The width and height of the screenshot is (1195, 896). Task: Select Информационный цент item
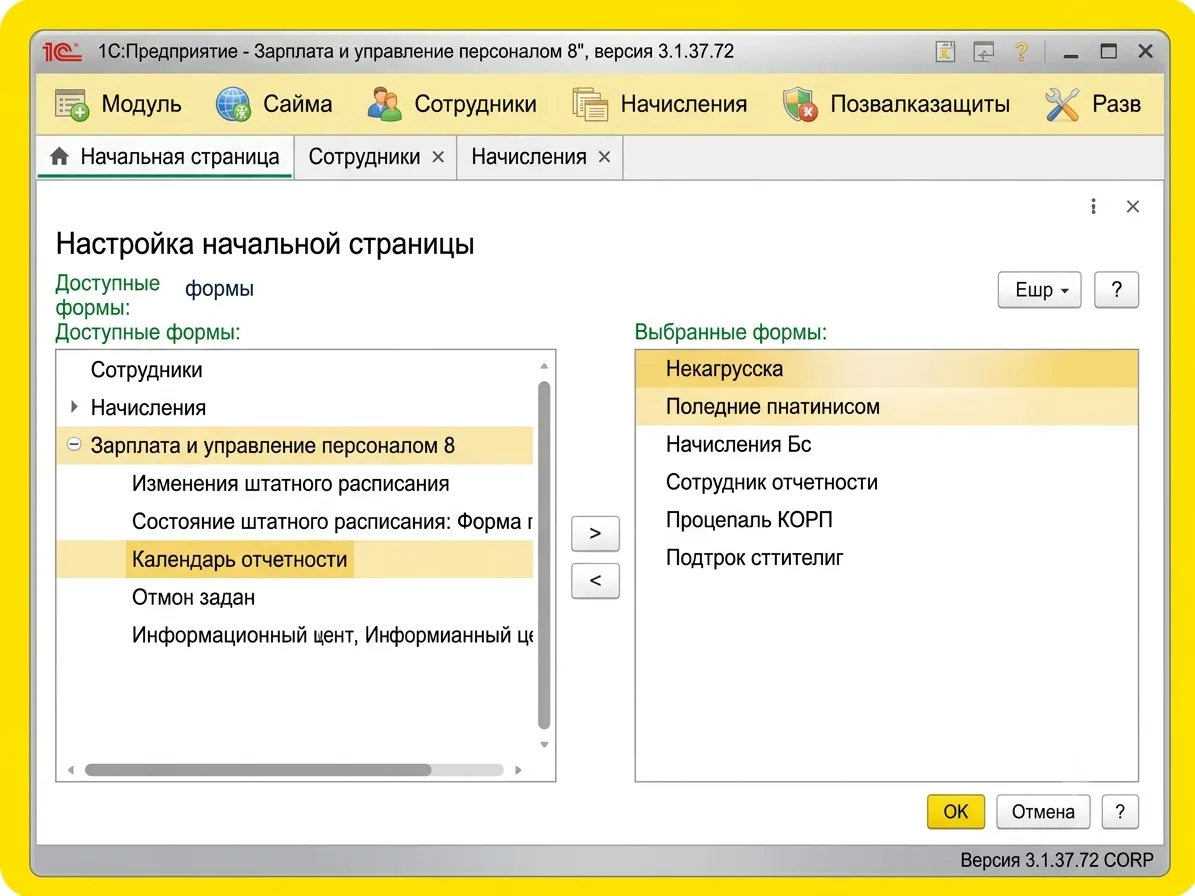(x=295, y=635)
